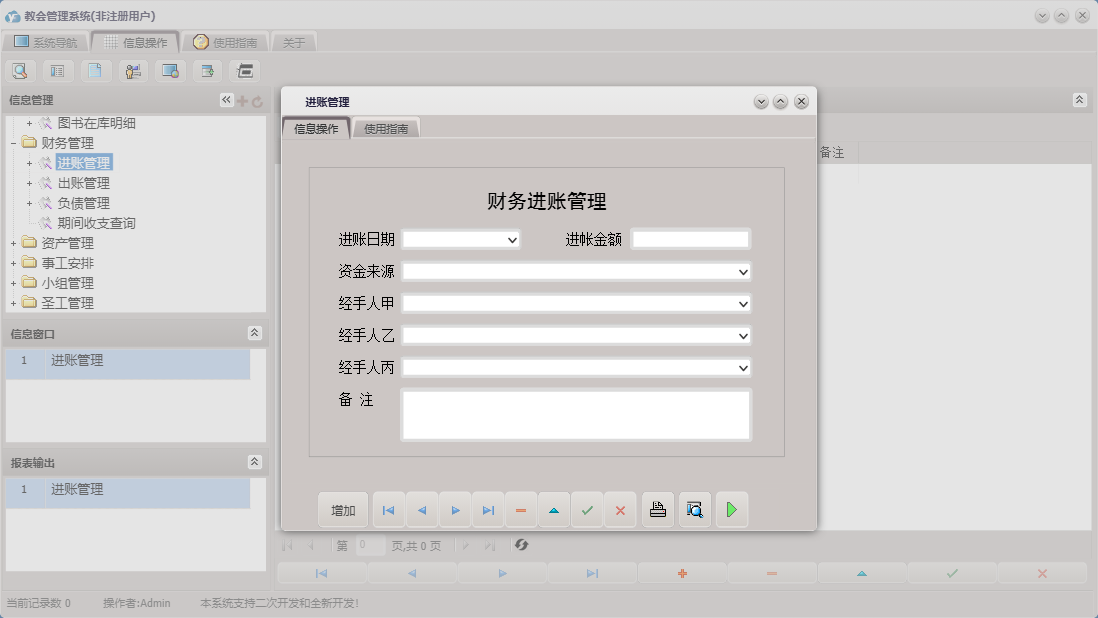Collapse the 财务管理 tree folder

click(12, 142)
